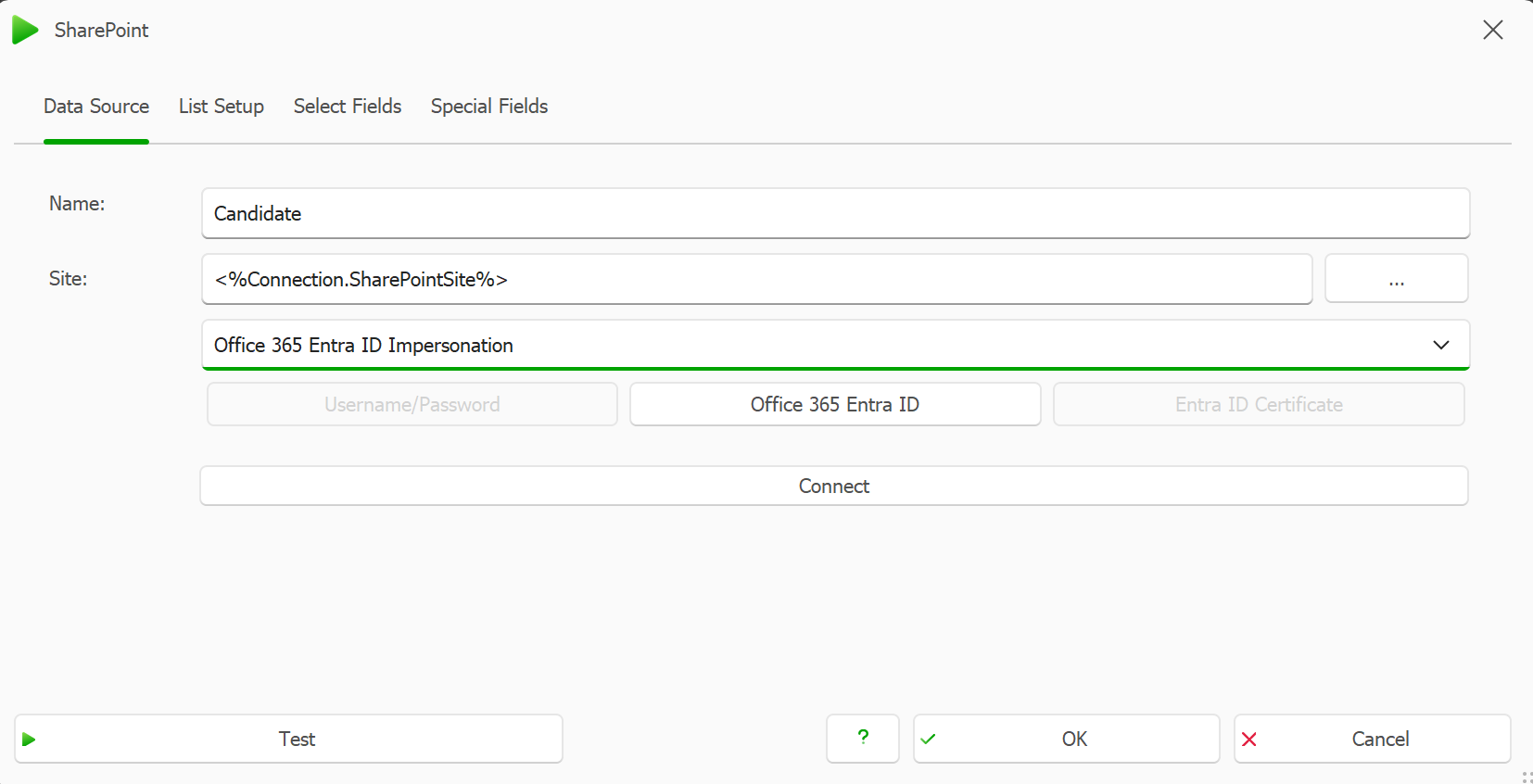
Task: Browse for site using the ellipsis button
Action: coord(1396,279)
